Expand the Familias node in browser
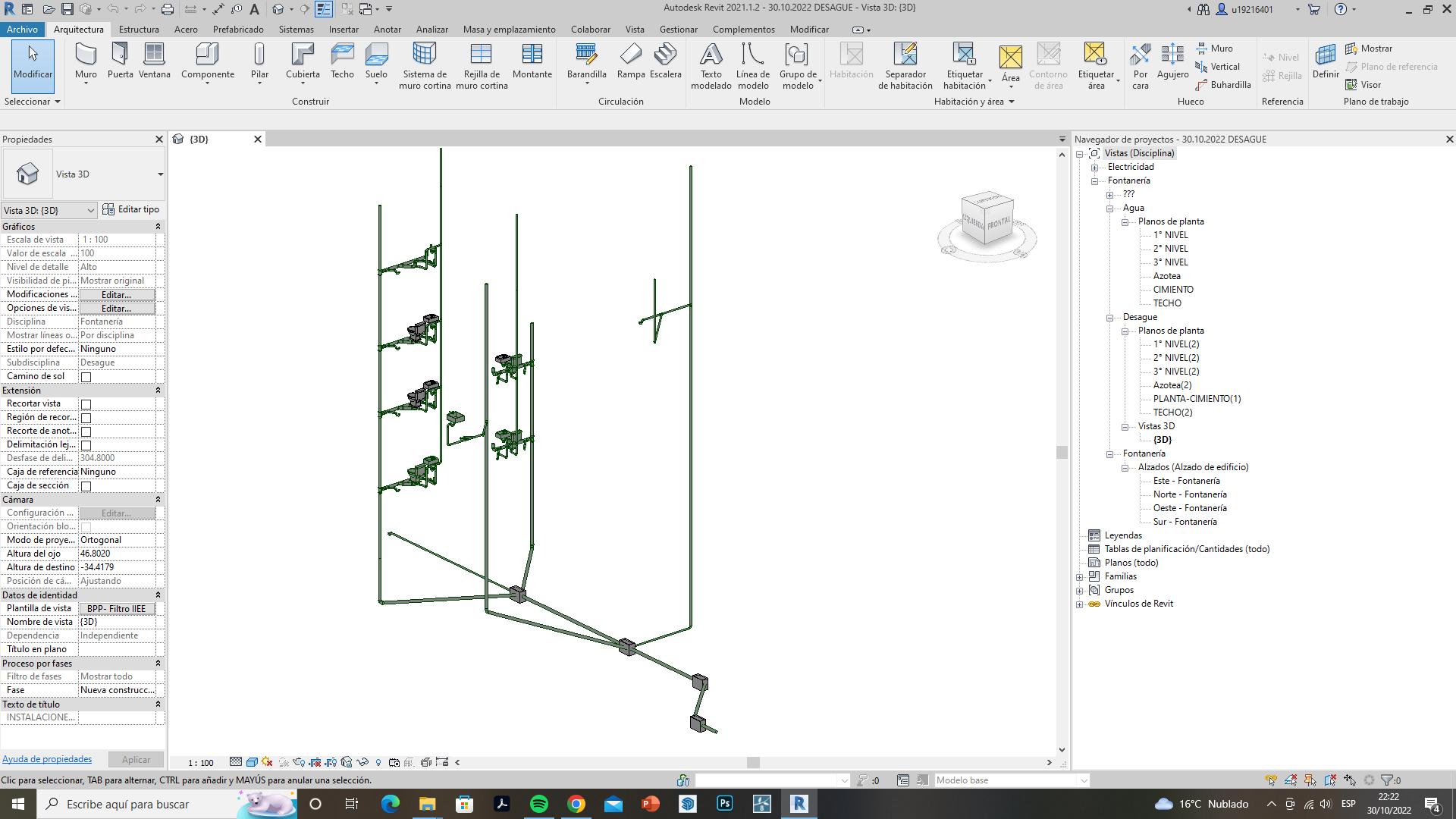 1079,577
